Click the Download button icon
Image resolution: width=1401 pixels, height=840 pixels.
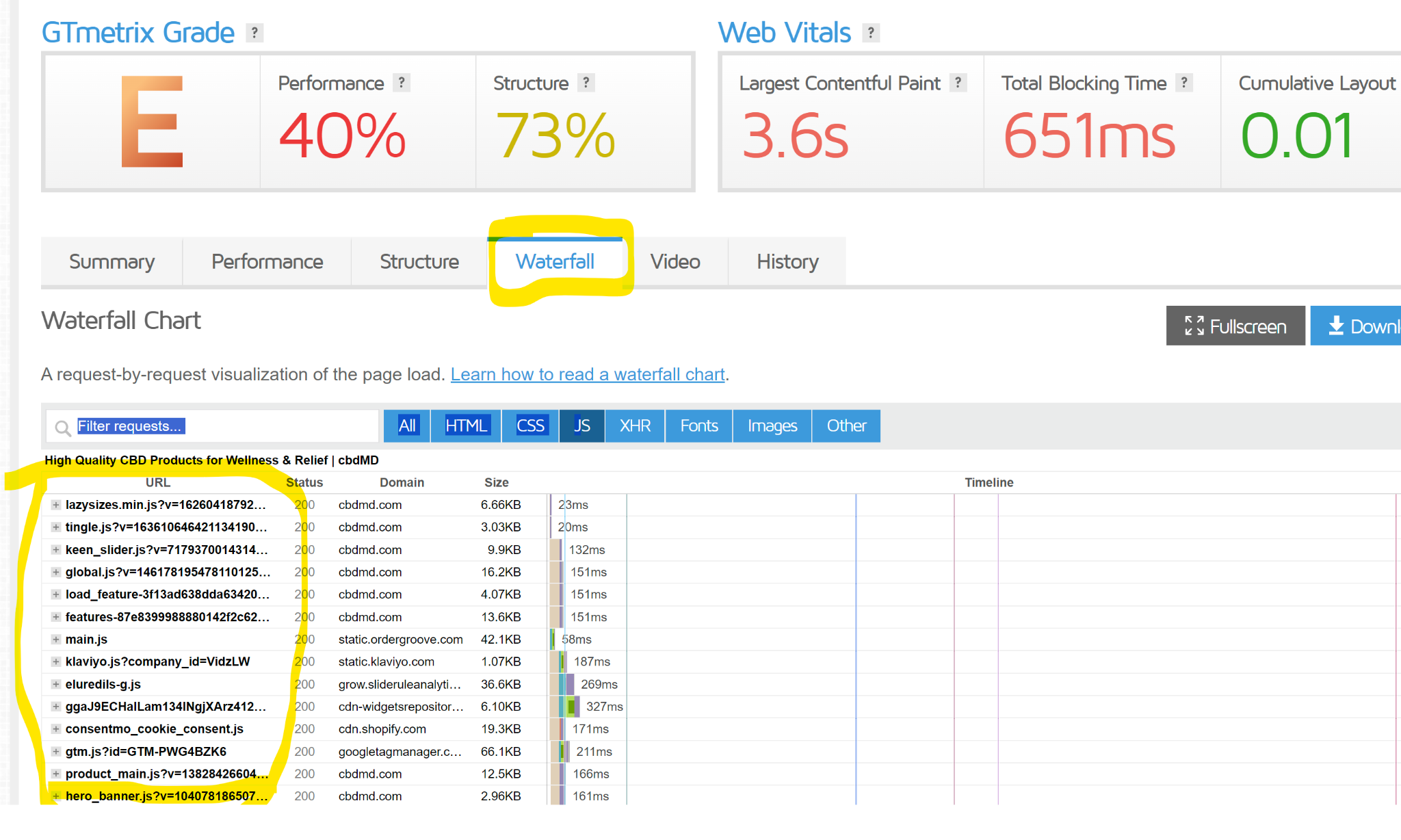1336,326
